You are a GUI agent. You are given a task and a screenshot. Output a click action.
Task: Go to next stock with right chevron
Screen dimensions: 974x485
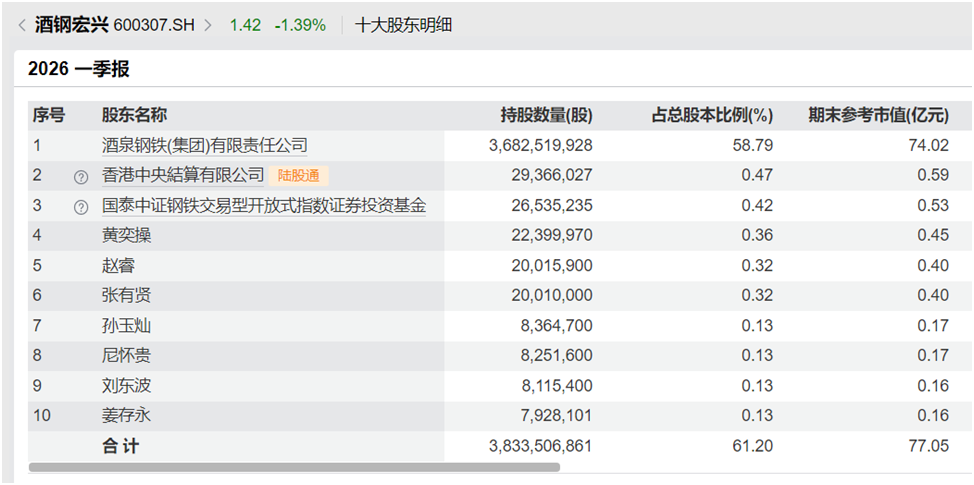pyautogui.click(x=208, y=25)
